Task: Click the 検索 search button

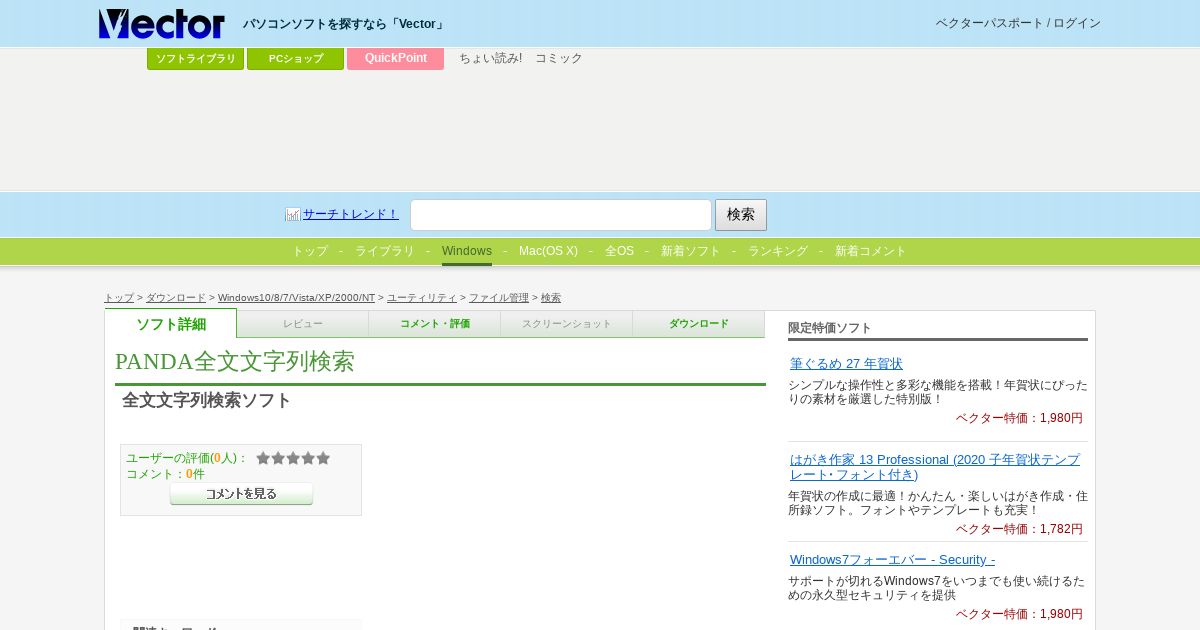Action: [x=741, y=215]
